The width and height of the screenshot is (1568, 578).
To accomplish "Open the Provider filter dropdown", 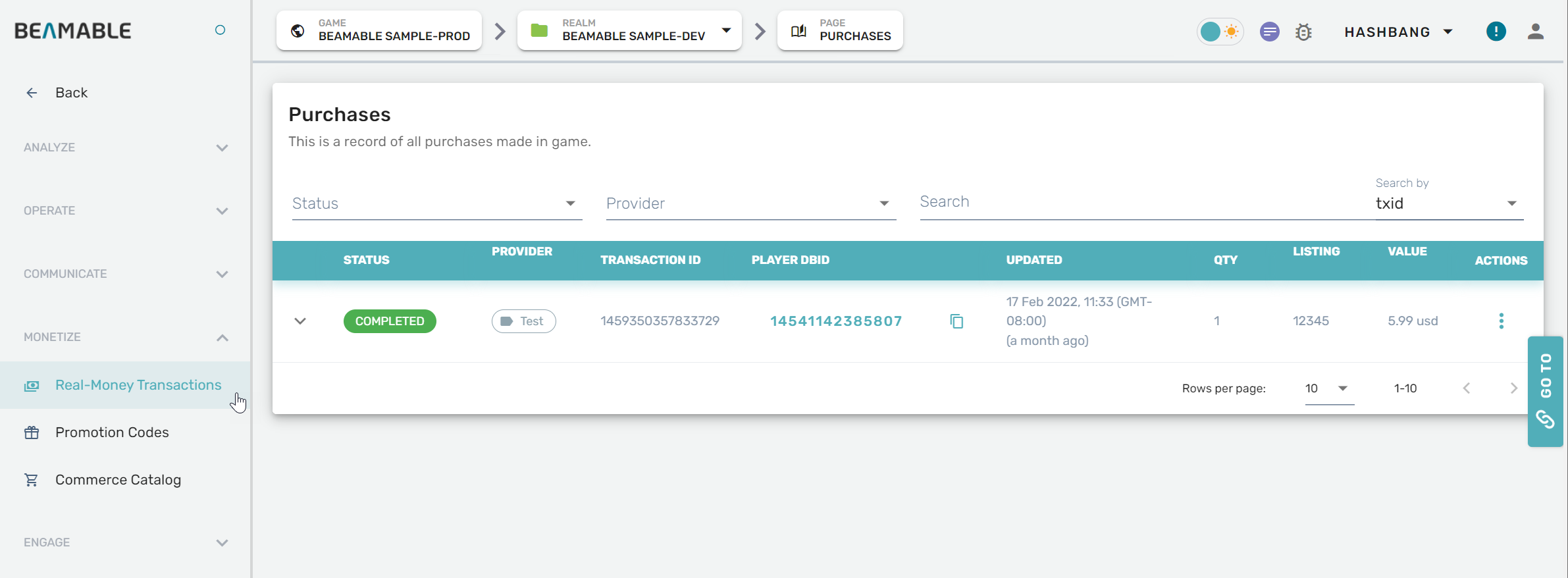I will [750, 203].
